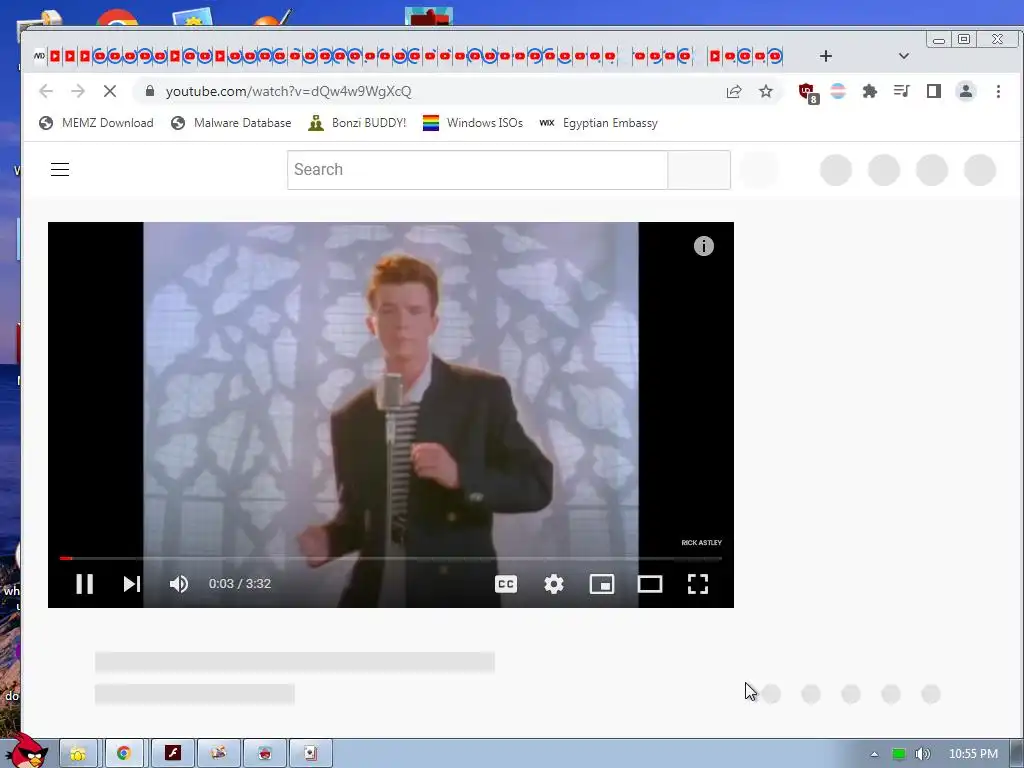Skip to the next video

[x=132, y=584]
